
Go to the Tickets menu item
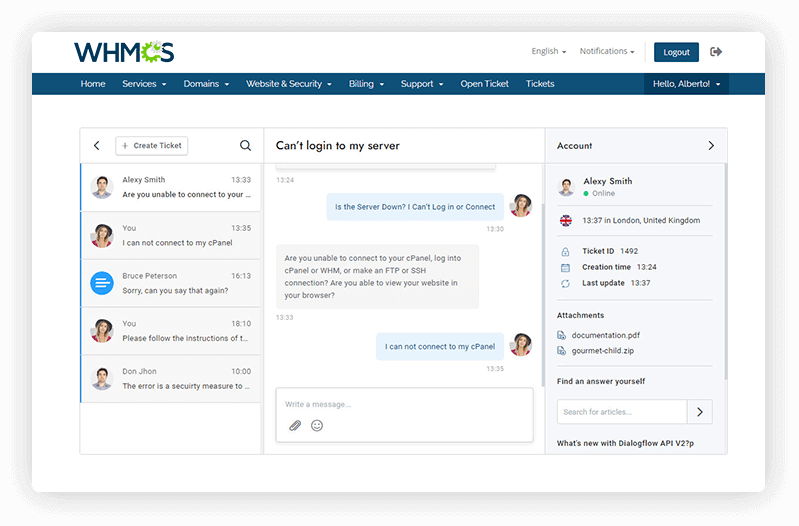[x=540, y=84]
